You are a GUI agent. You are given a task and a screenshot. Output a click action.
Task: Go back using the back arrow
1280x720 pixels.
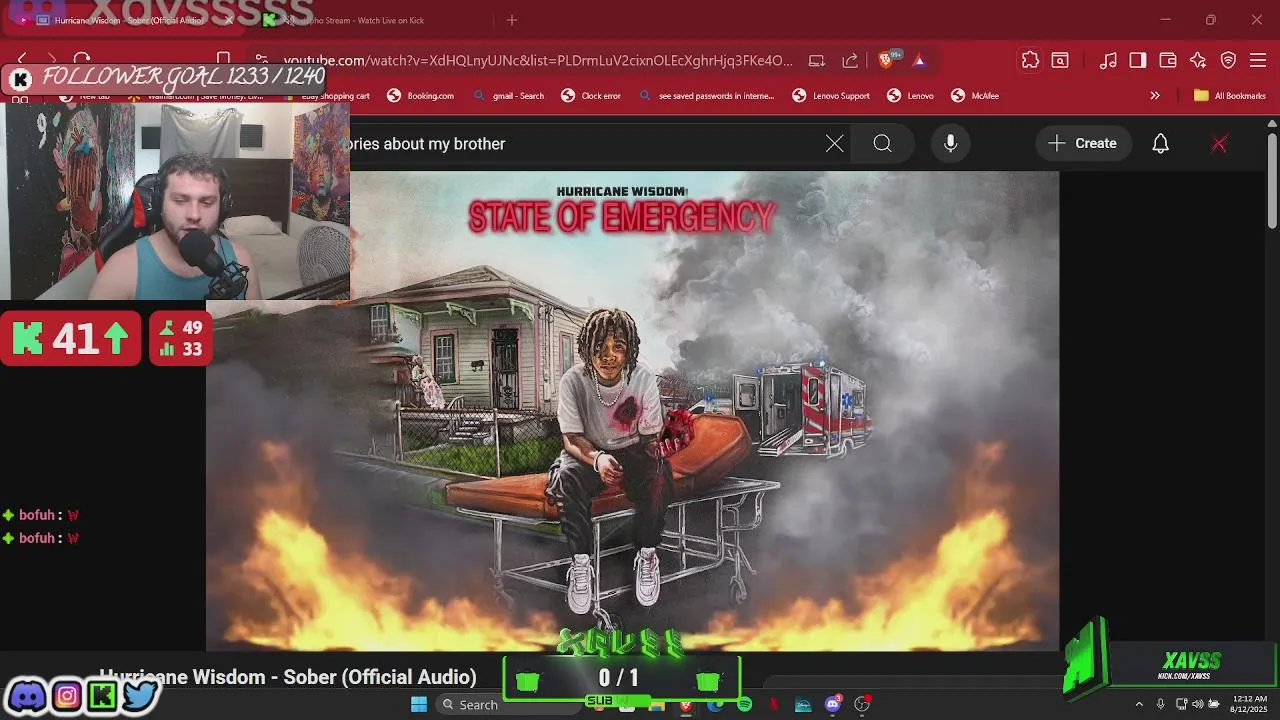pos(22,60)
